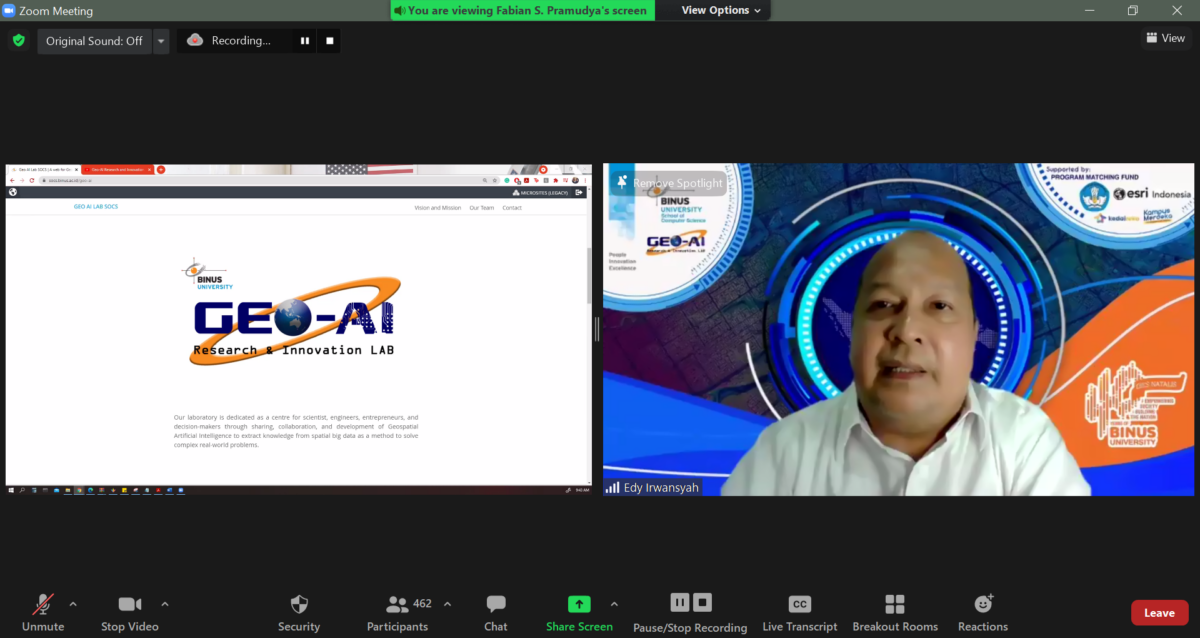Open Our Team menu item
Image resolution: width=1200 pixels, height=638 pixels.
pos(481,208)
